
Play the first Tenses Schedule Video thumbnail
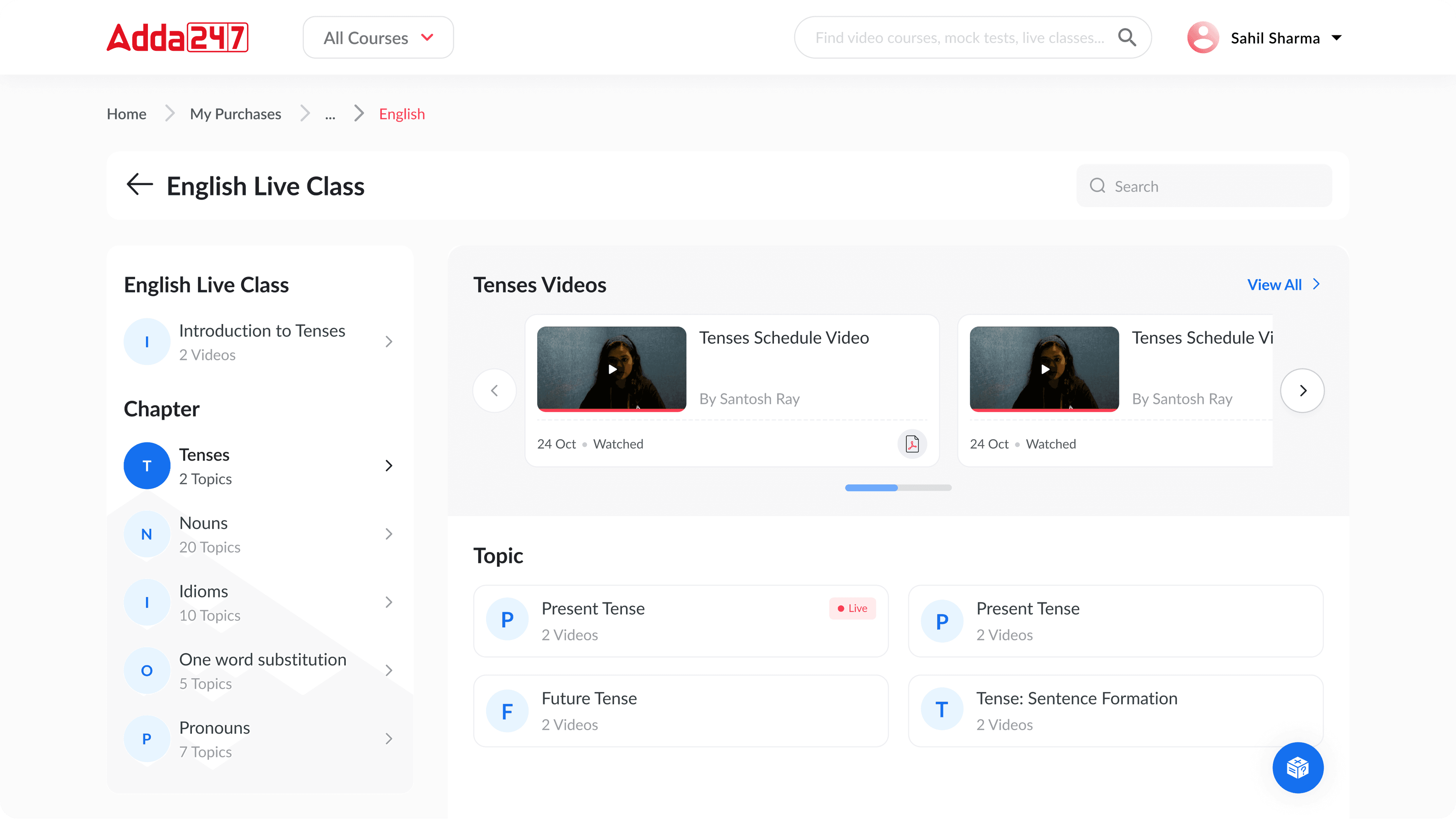(x=612, y=369)
